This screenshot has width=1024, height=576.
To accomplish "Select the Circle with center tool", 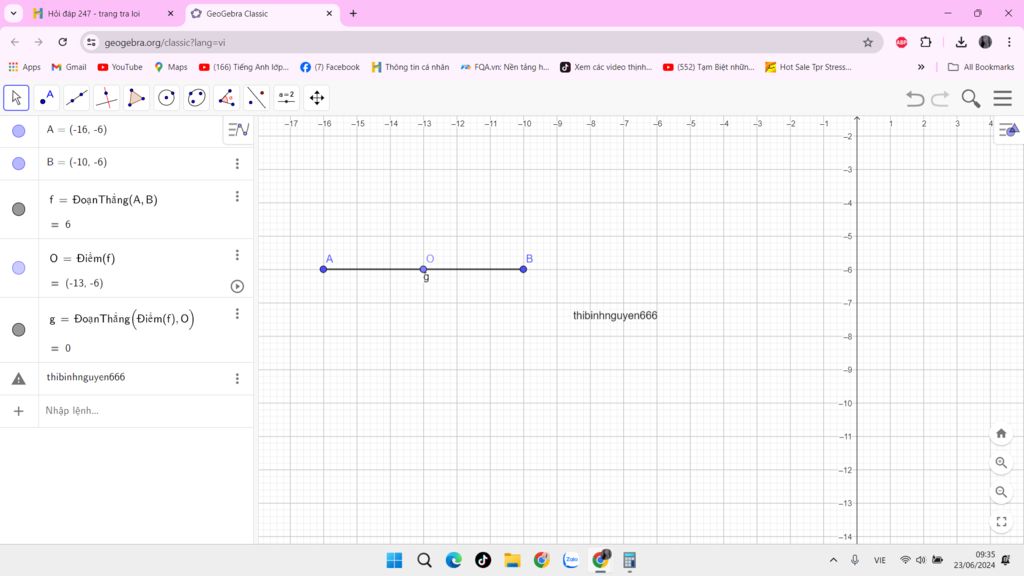I will (x=166, y=98).
